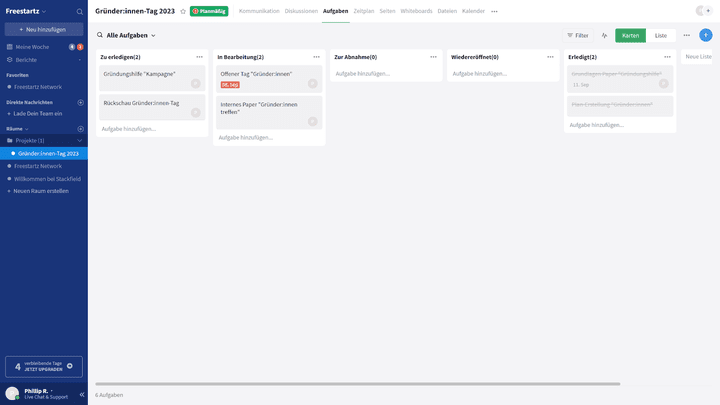Click Aufgabe hinzufügen in Erledigt
Viewport: 720px width, 405px height.
[596, 125]
